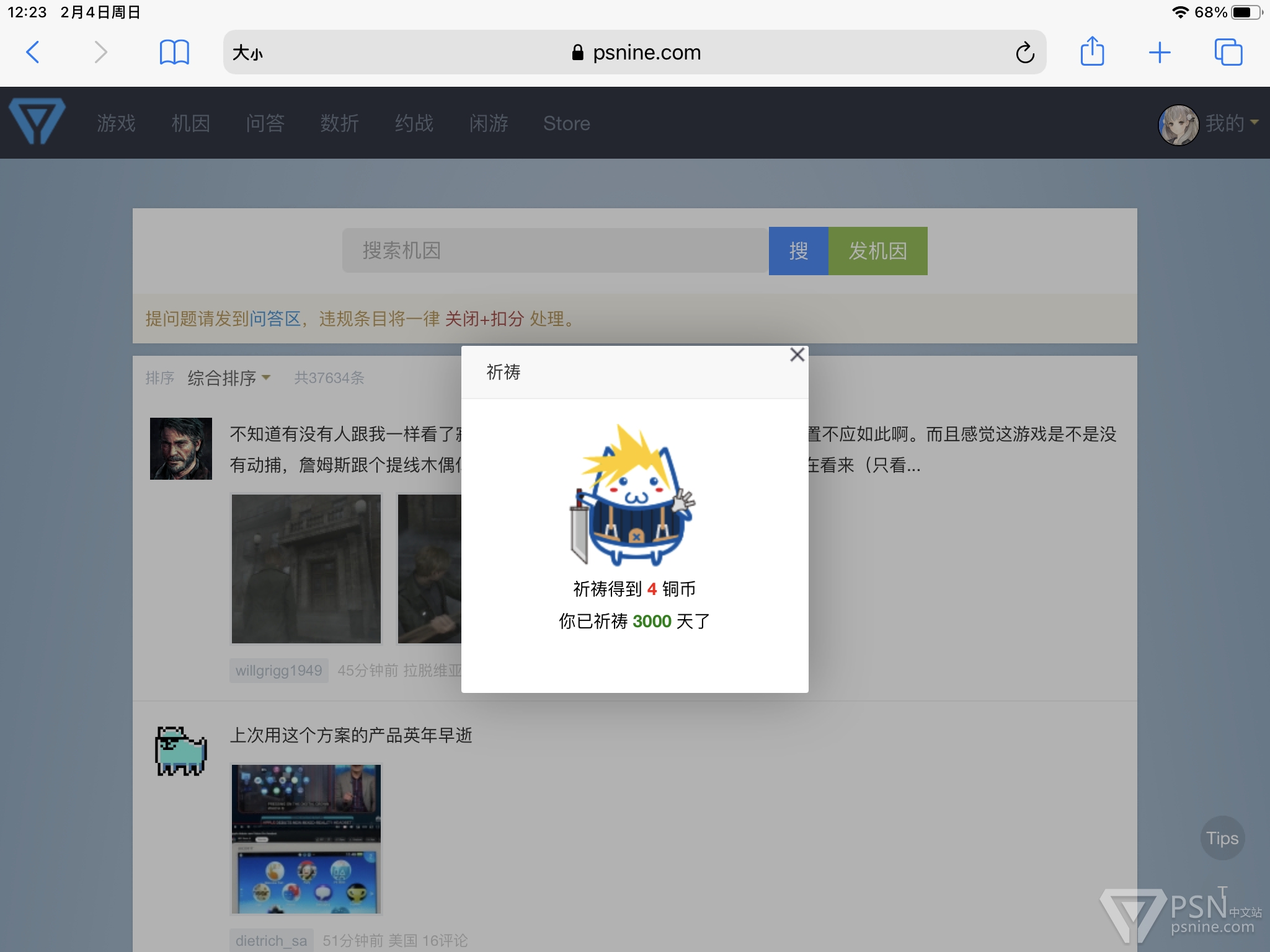Click the blue 搜 search button

coord(798,250)
